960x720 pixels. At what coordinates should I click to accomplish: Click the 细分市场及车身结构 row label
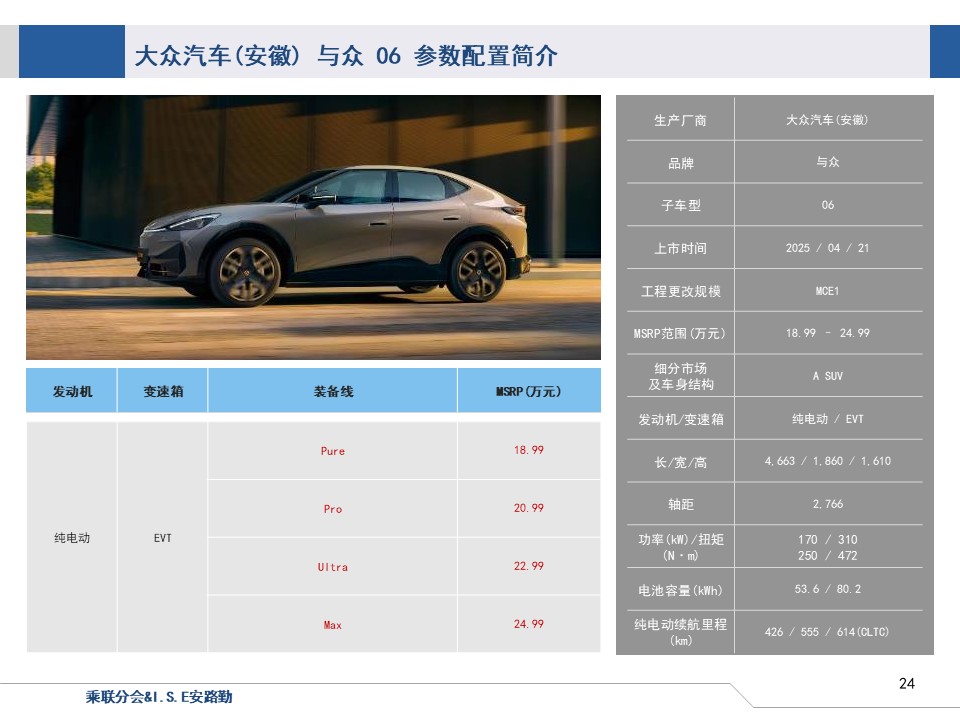click(680, 376)
